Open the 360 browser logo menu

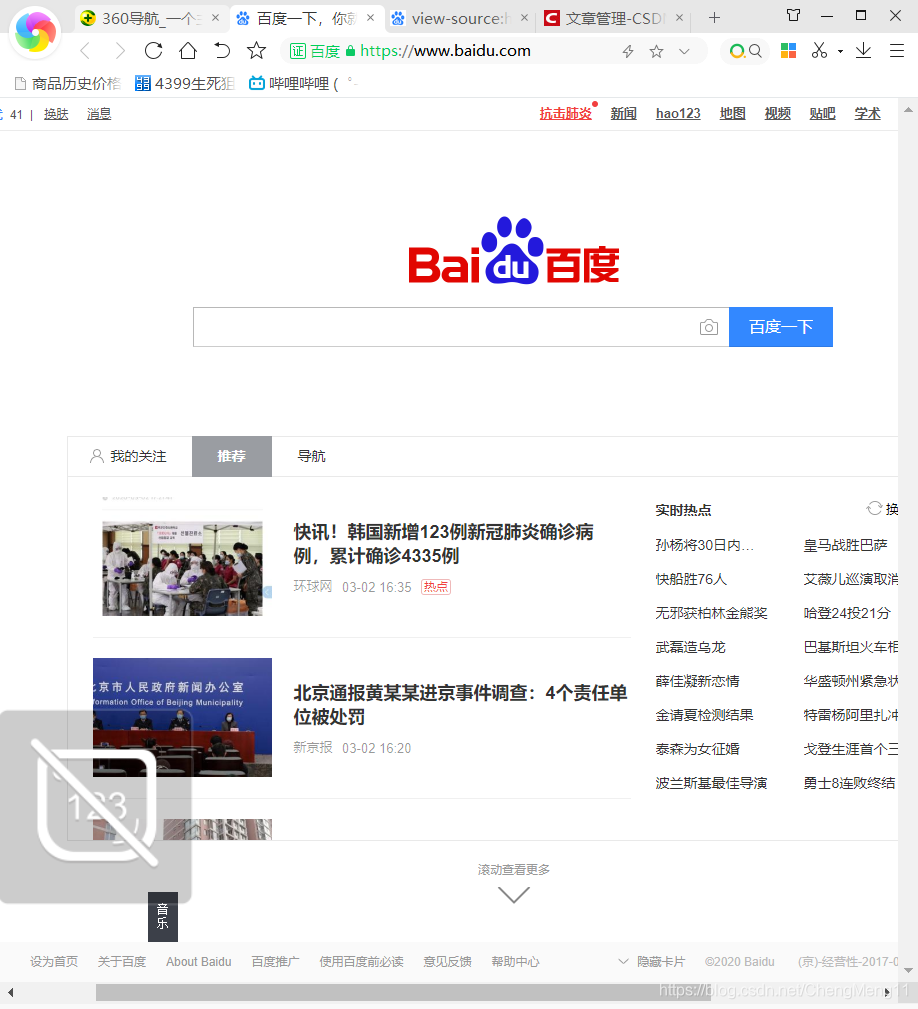[x=35, y=31]
